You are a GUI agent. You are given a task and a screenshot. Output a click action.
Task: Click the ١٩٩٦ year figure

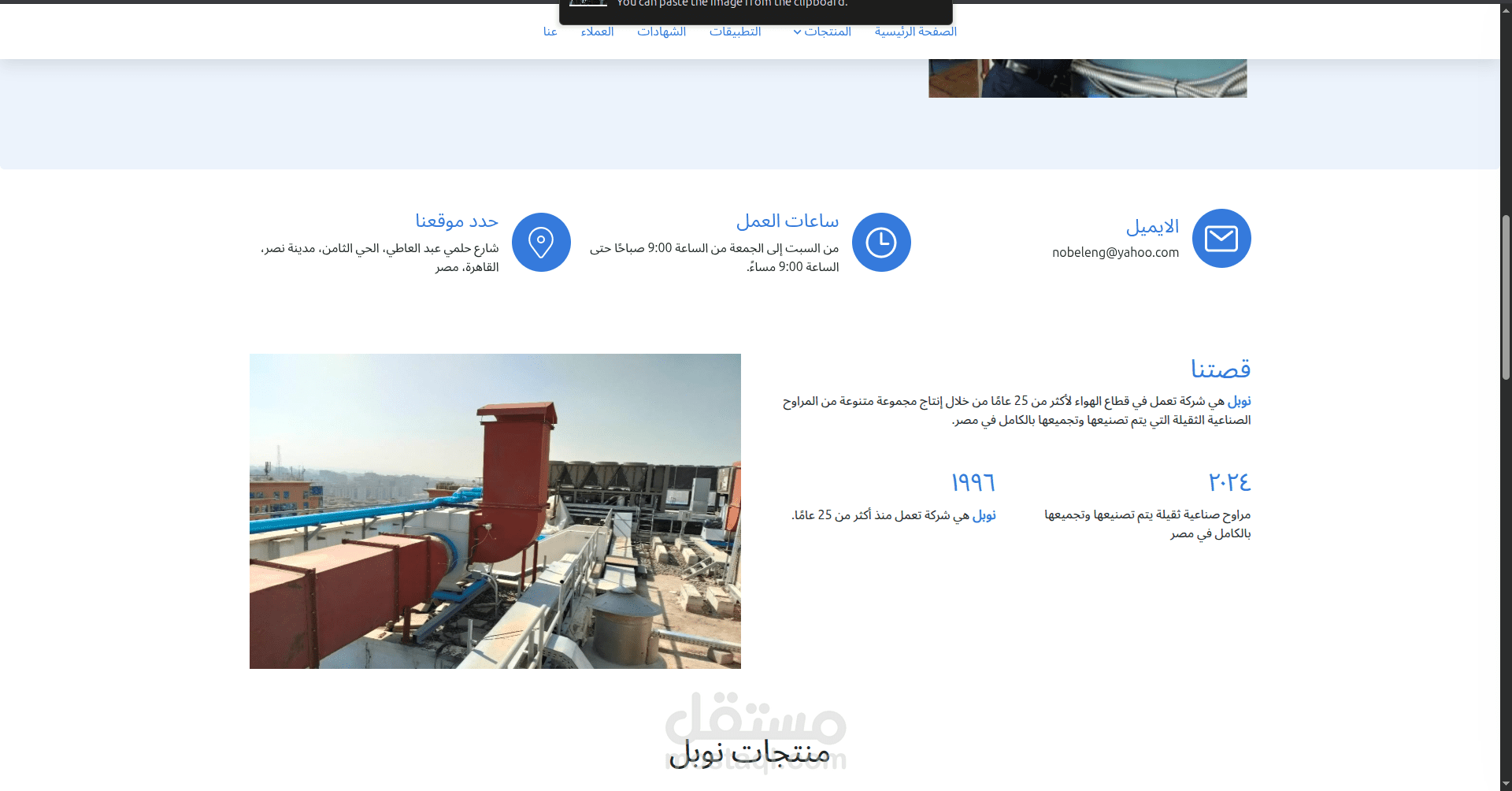973,481
